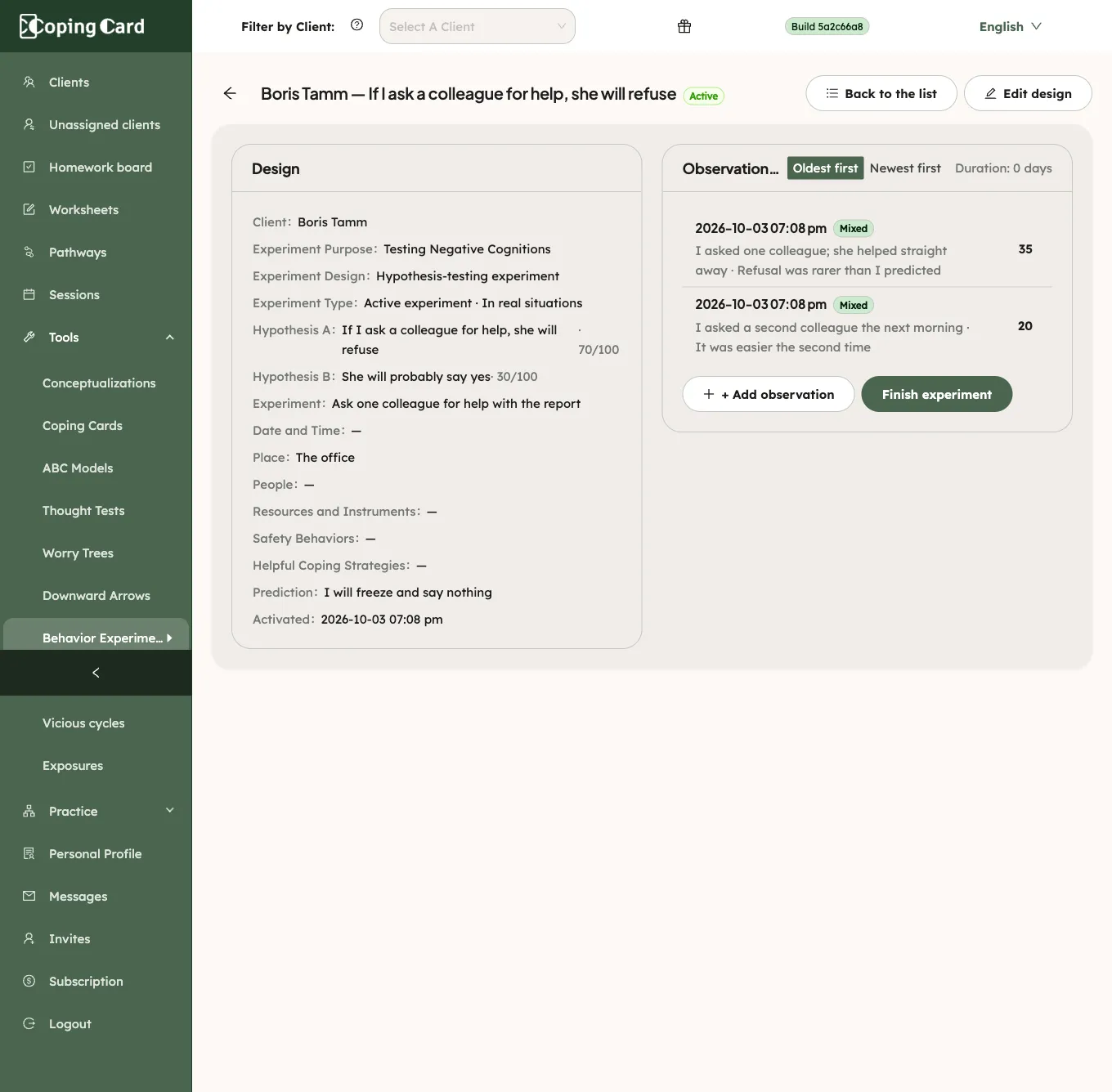Click the observation rated 20
The width and height of the screenshot is (1112, 1092).
click(867, 325)
